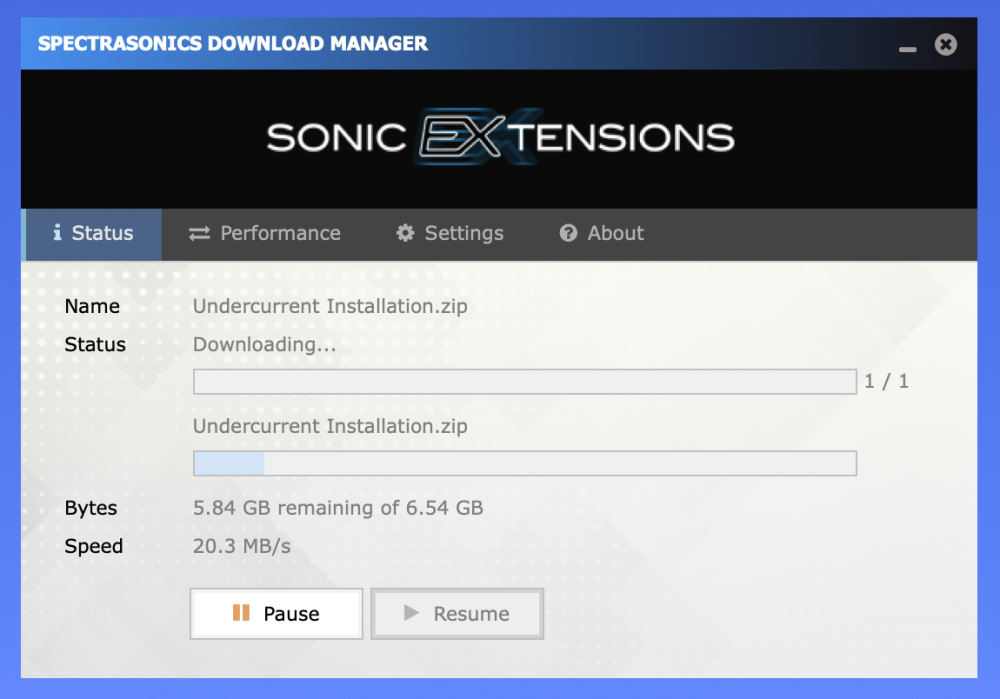The height and width of the screenshot is (699, 1000).
Task: Pause the current download
Action: [x=276, y=614]
